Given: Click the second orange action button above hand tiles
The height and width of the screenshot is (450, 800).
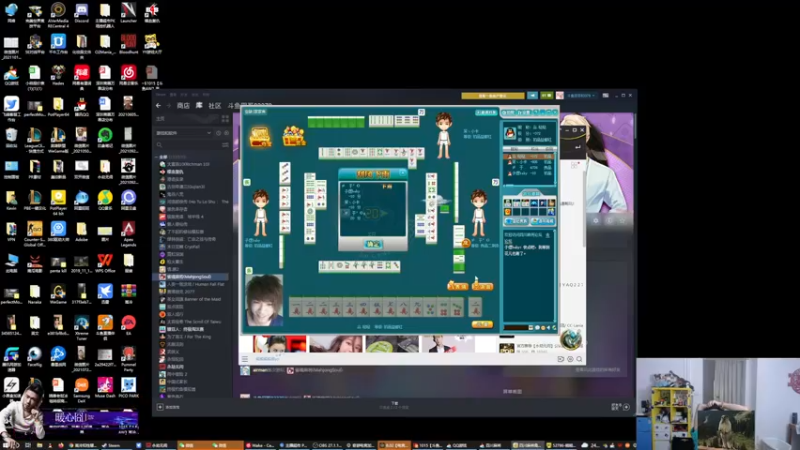Looking at the screenshot, I should 482,286.
